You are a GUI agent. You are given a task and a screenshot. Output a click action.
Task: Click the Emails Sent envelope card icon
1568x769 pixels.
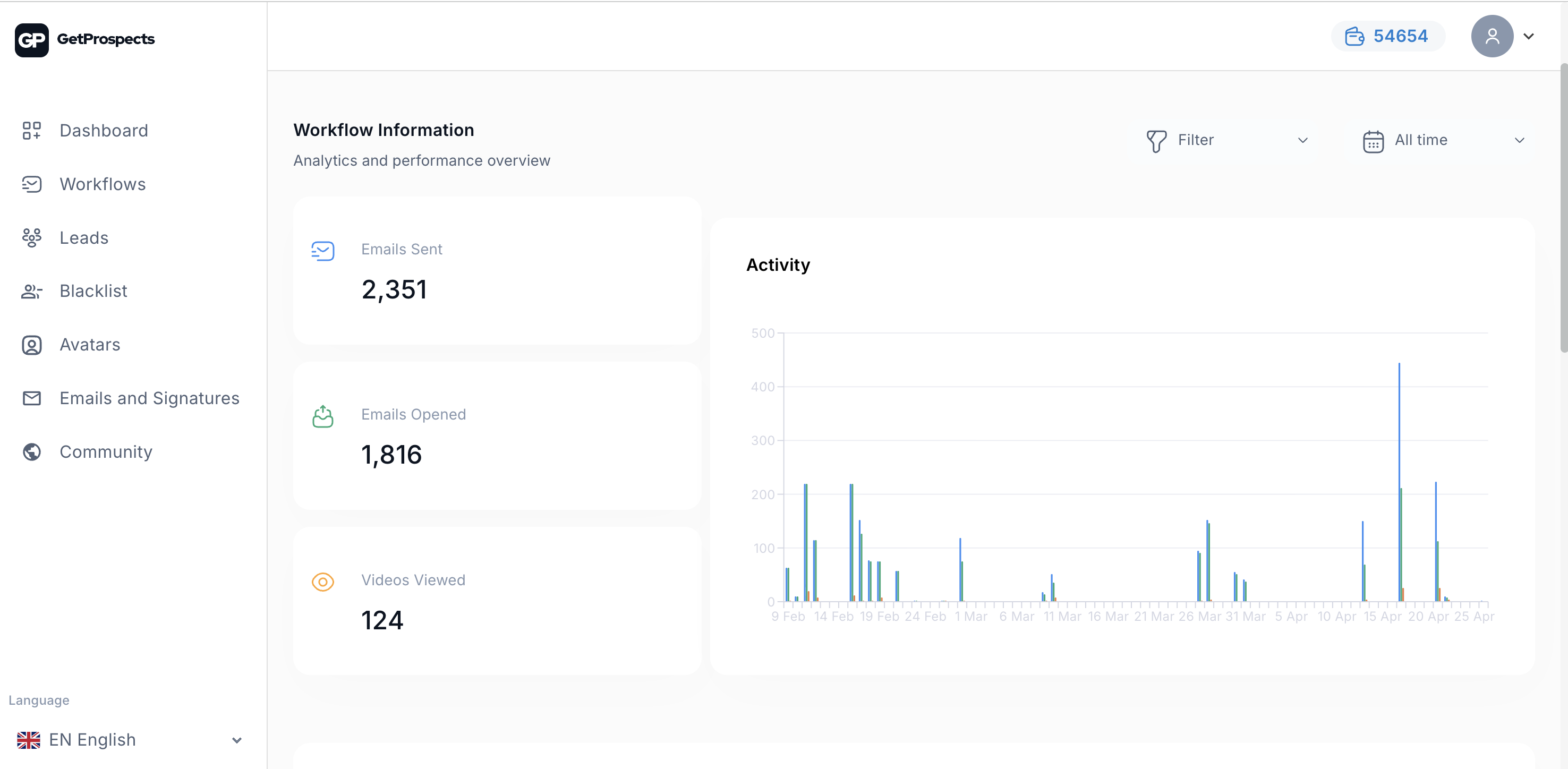click(x=323, y=251)
